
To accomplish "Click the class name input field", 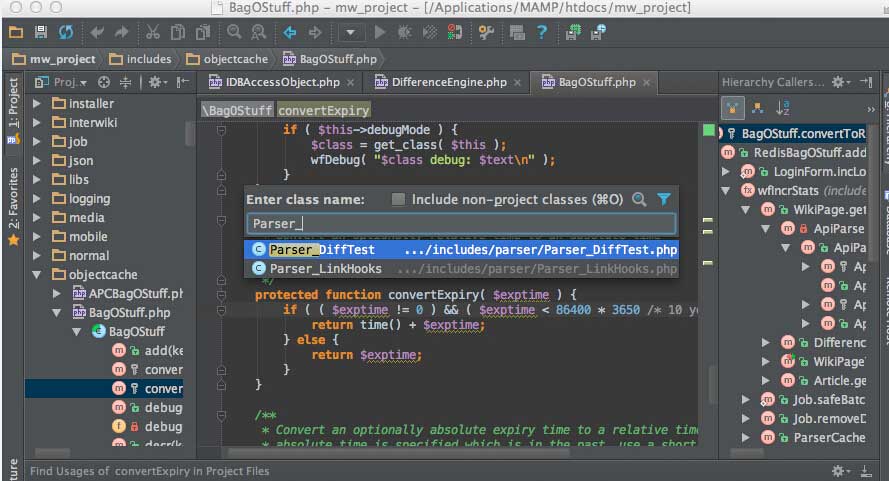I will point(461,223).
